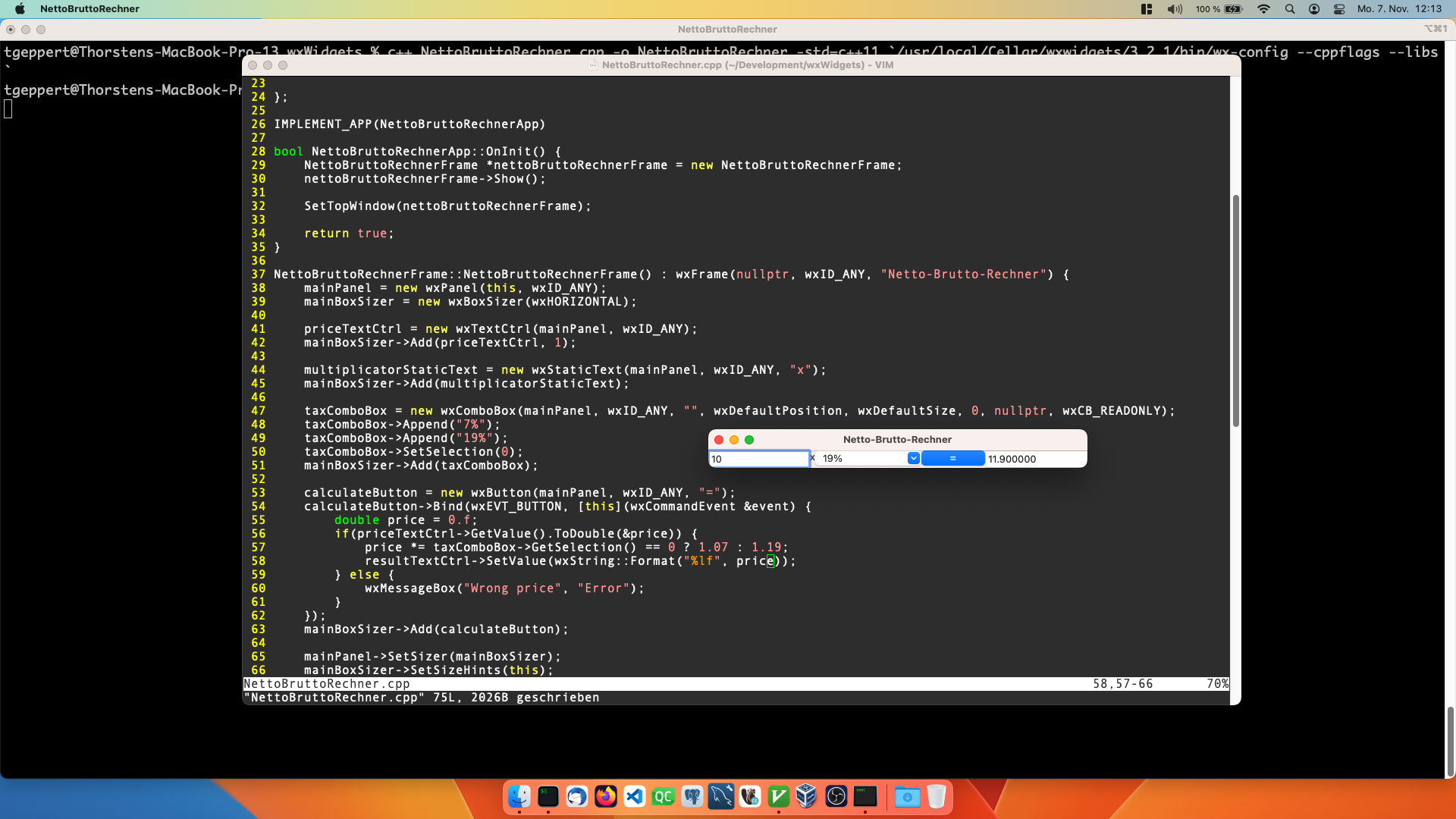Open DBeaver CE from the Dock
The image size is (1456, 819).
(x=751, y=796)
